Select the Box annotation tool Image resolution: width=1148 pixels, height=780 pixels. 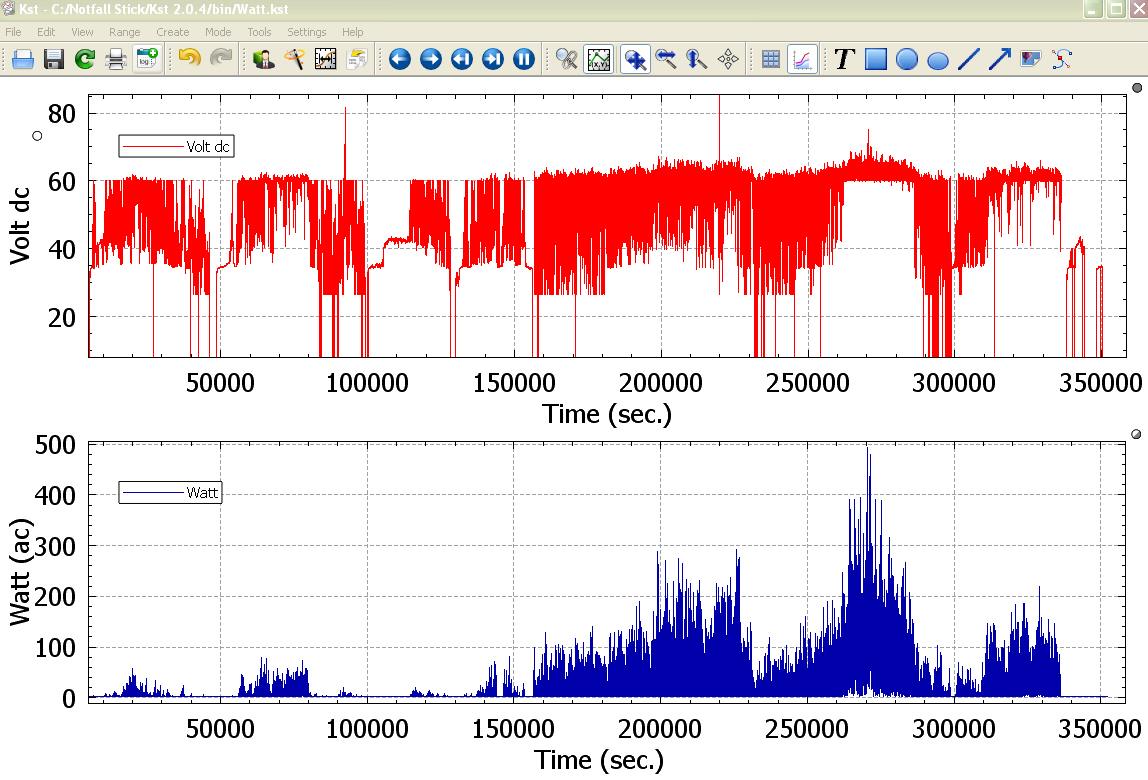click(876, 59)
